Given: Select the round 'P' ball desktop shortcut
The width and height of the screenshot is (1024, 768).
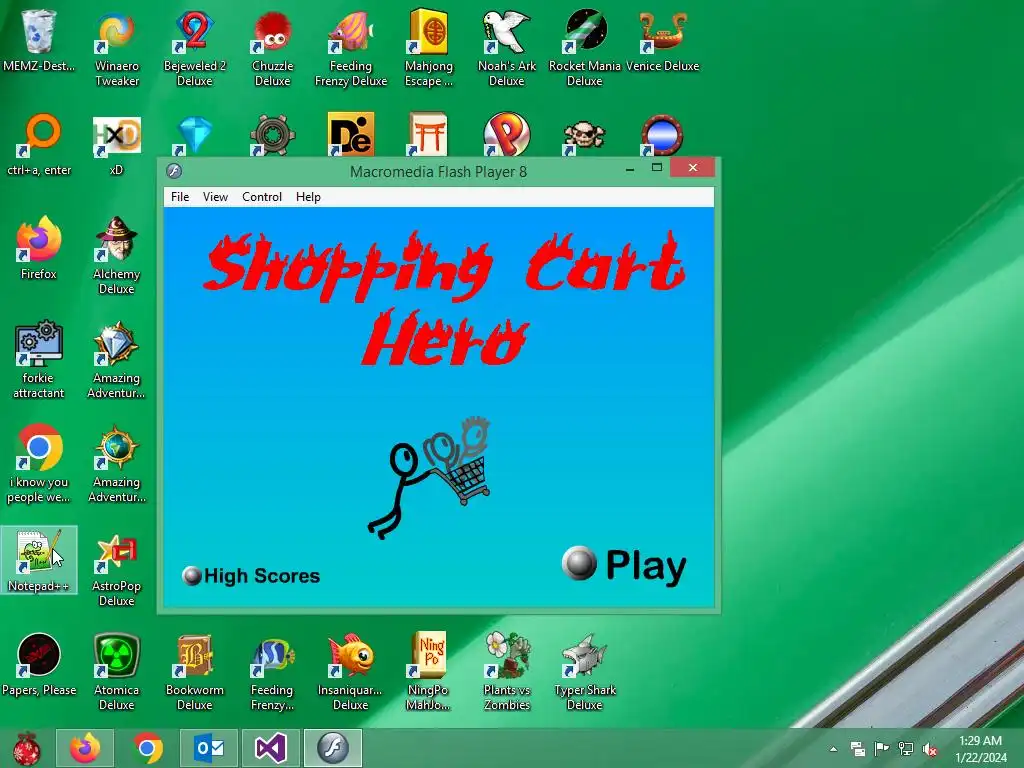Looking at the screenshot, I should pos(507,134).
